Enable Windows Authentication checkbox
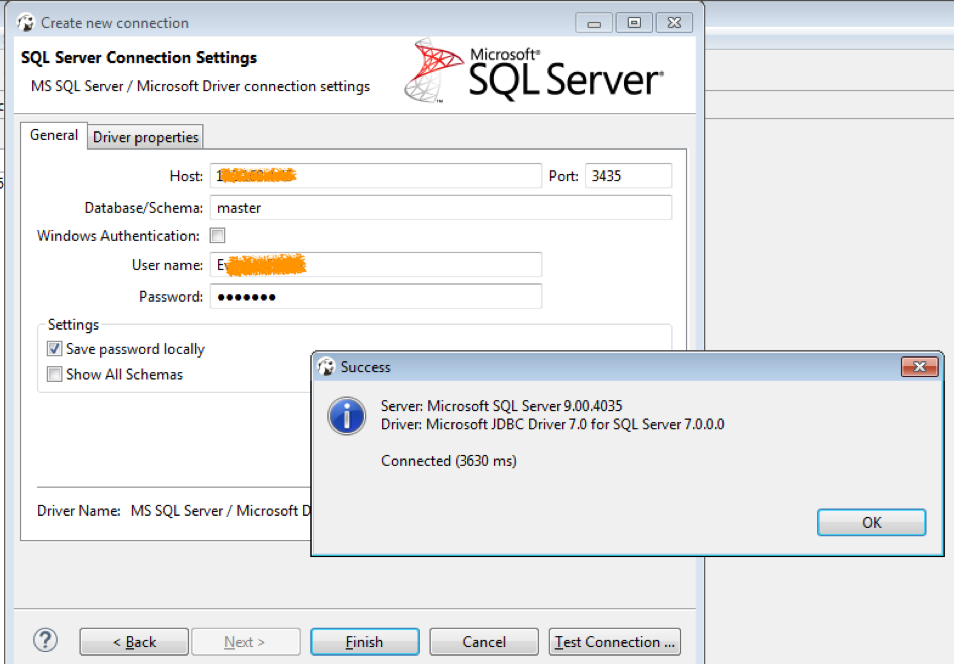Image resolution: width=954 pixels, height=664 pixels. 218,236
